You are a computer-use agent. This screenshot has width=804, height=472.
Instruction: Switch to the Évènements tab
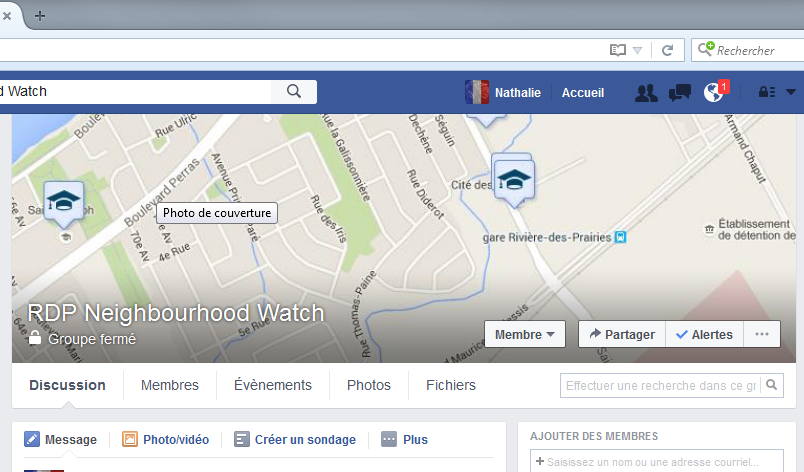tap(273, 385)
